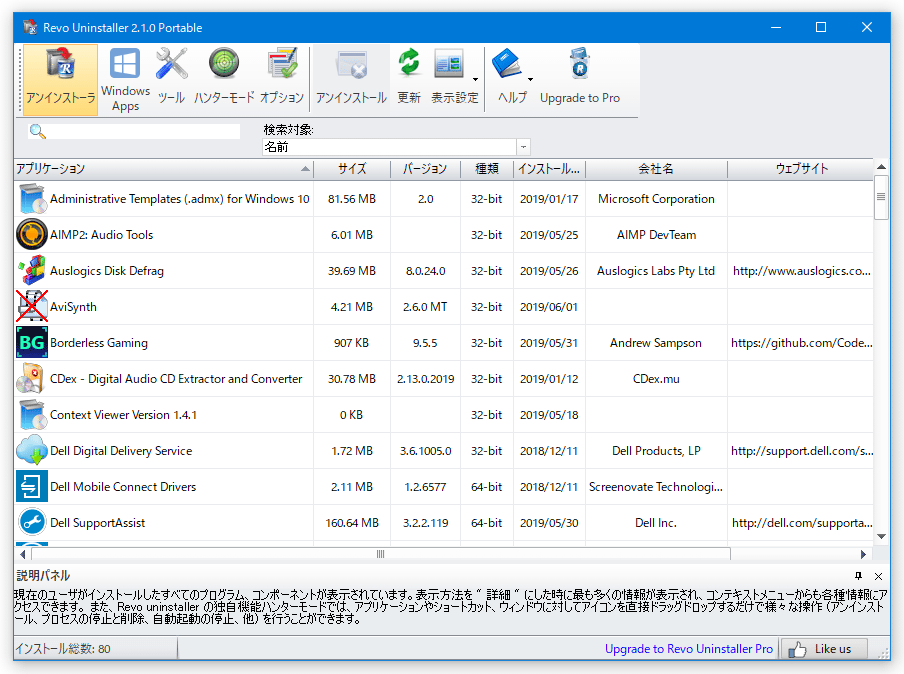Sort by 種類 column header
Viewport: 904px width, 674px height.
(487, 169)
